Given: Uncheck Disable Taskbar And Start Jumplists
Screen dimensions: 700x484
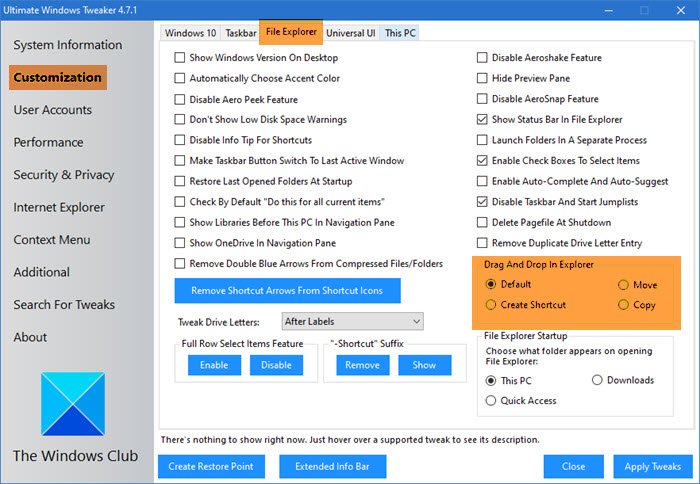Looking at the screenshot, I should 482,202.
